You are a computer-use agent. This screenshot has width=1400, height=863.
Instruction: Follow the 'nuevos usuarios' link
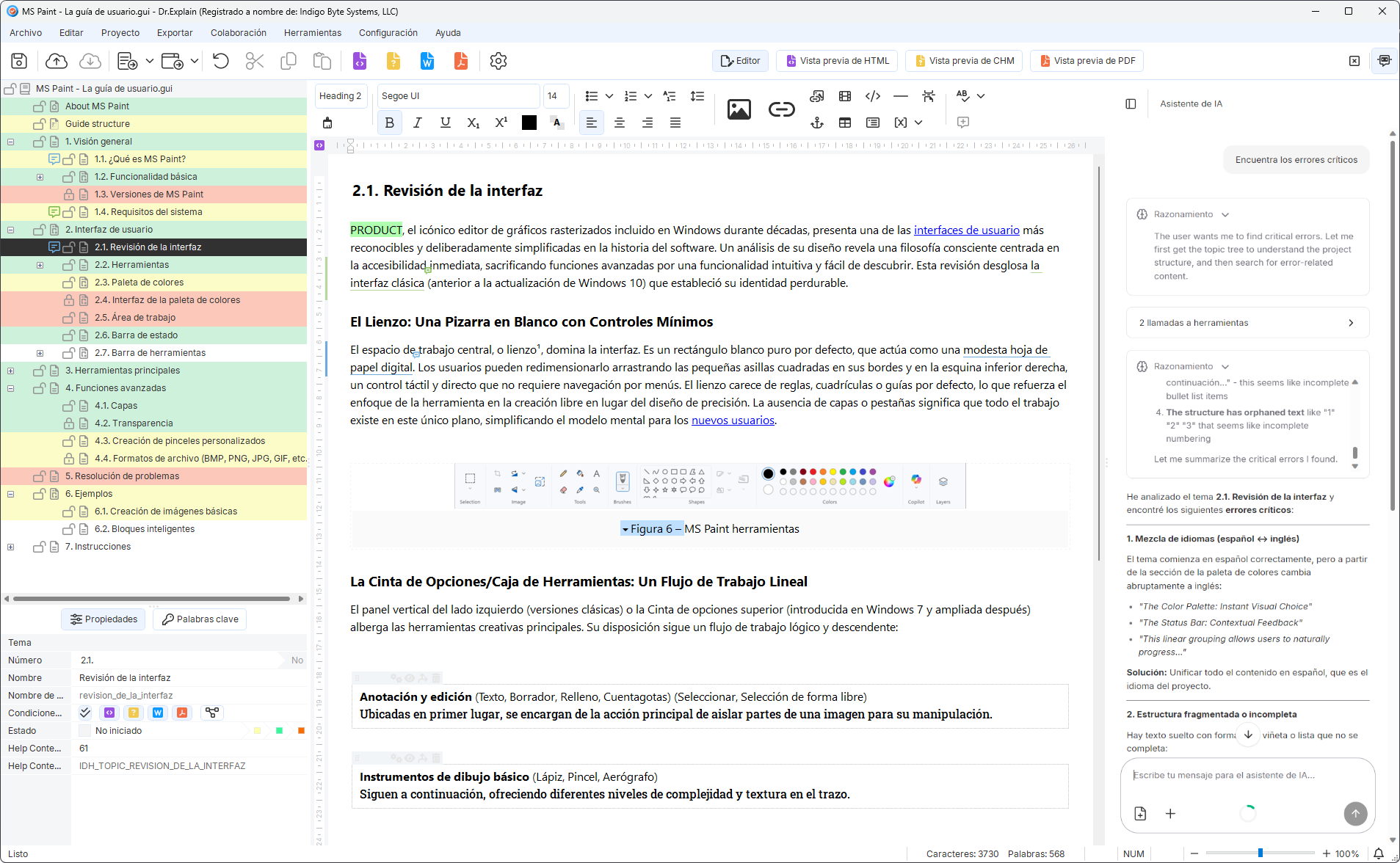[x=733, y=420]
